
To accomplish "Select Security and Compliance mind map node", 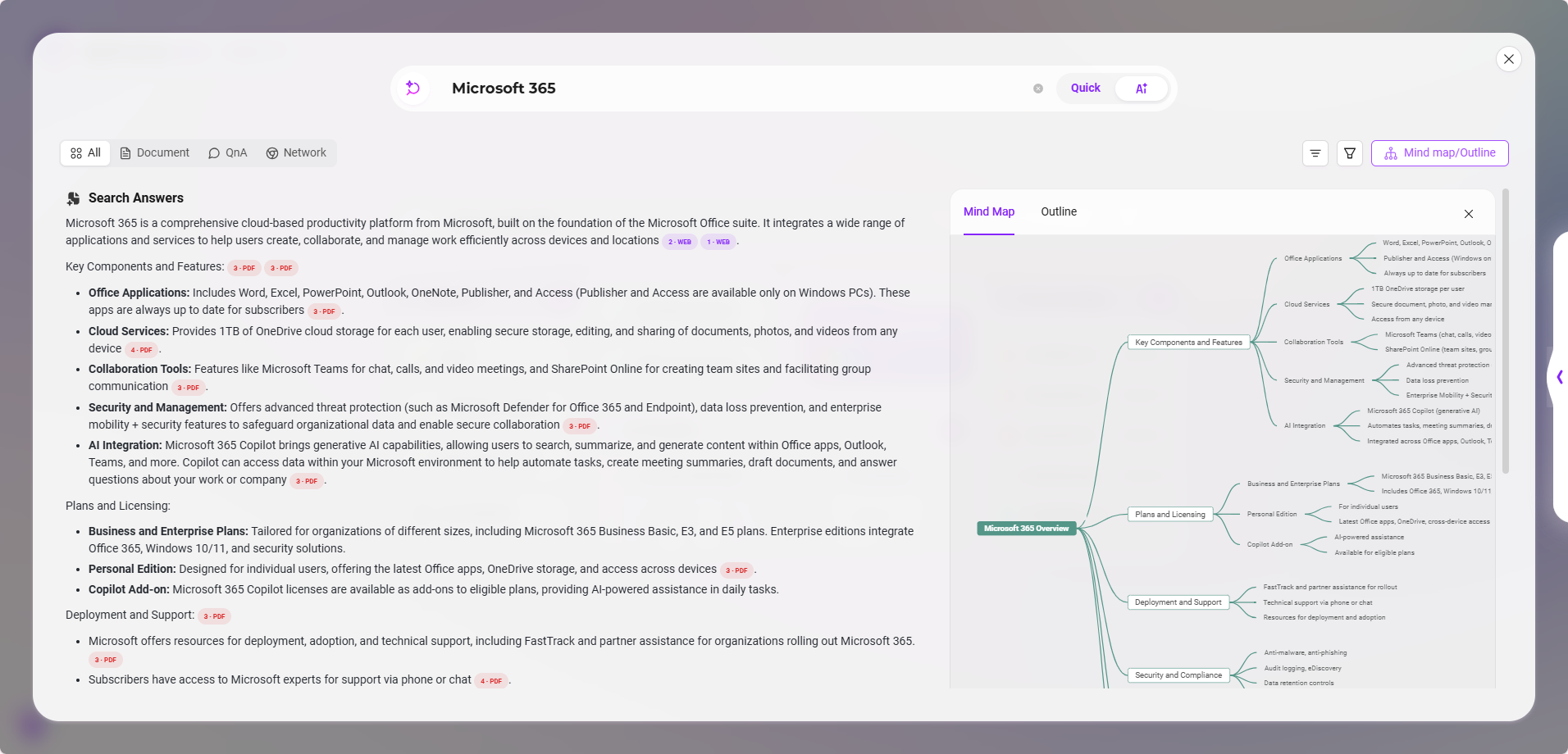I will click(x=1178, y=675).
